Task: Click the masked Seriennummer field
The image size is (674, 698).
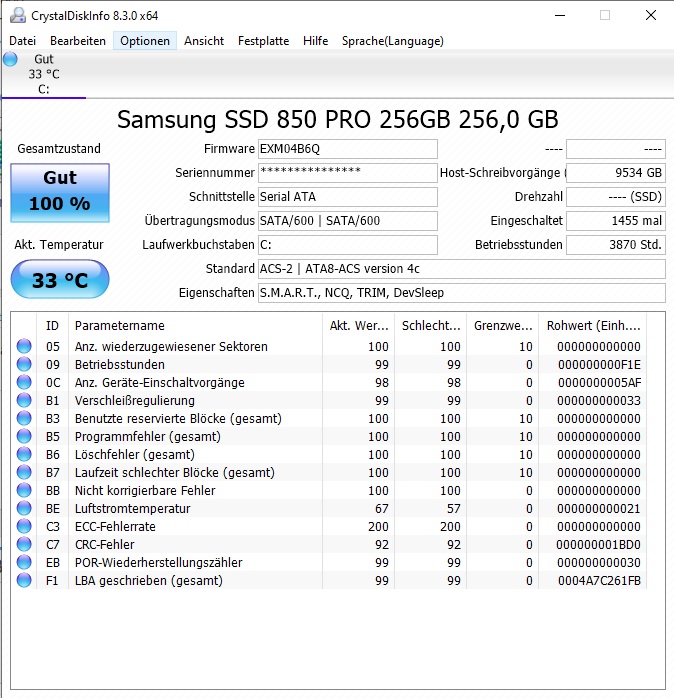Action: click(x=348, y=173)
